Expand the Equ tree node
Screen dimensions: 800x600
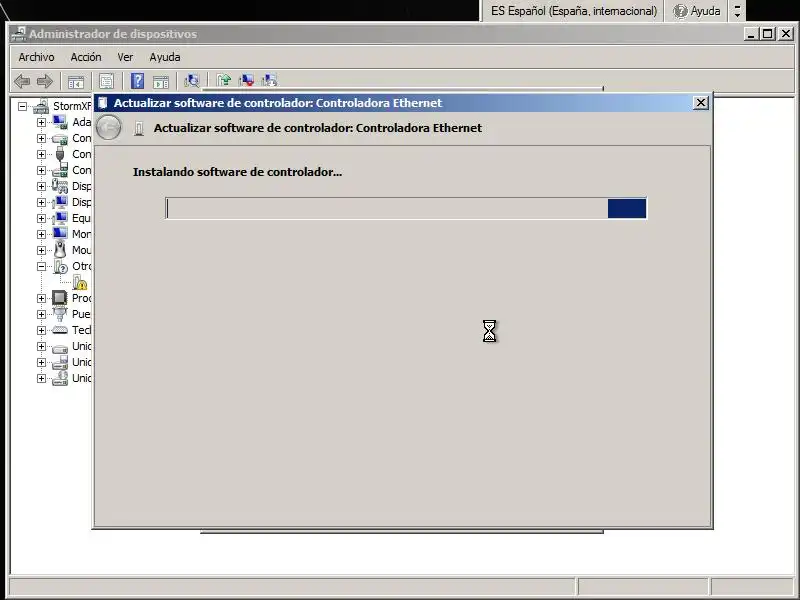coord(41,218)
